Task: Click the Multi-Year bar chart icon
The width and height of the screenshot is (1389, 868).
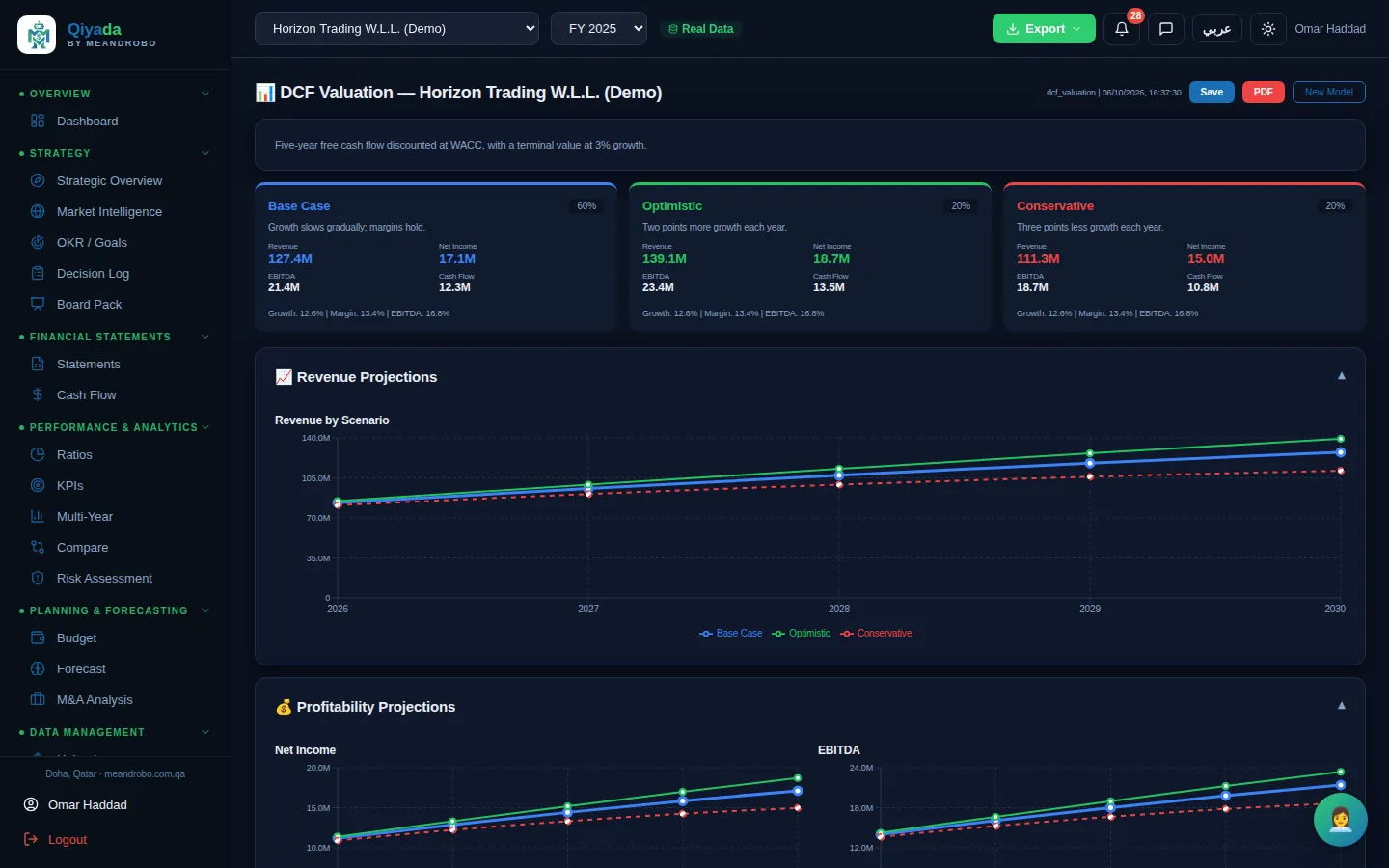Action: click(38, 516)
